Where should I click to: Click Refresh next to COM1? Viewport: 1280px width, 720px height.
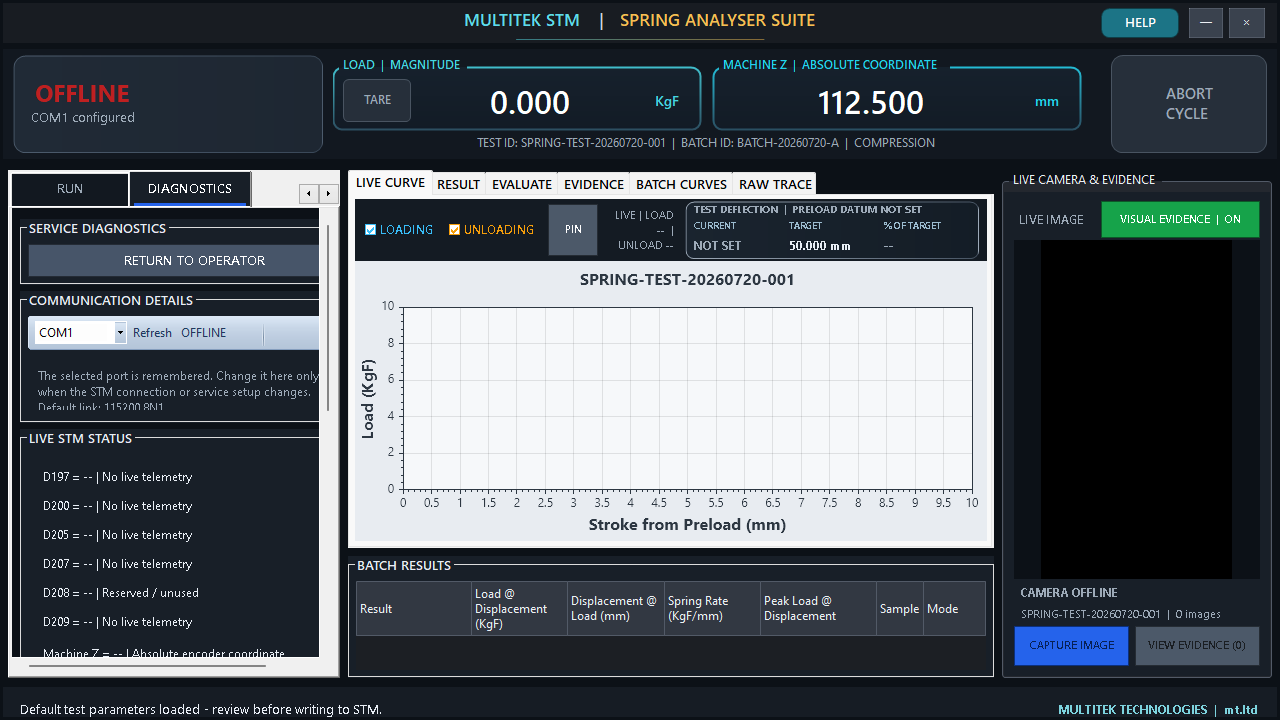click(x=152, y=333)
